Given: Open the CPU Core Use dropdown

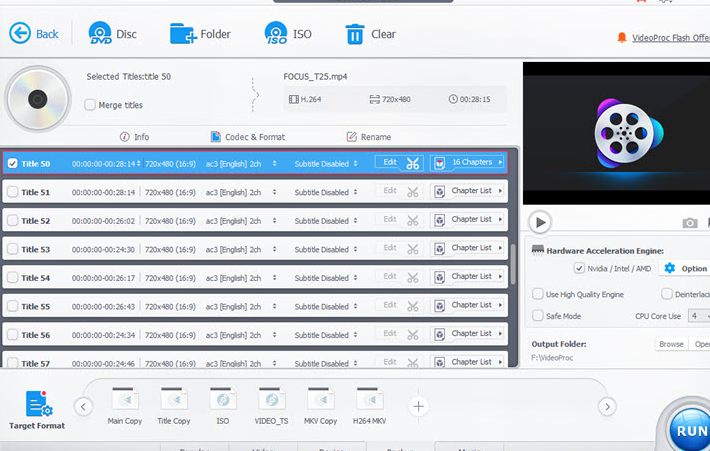Looking at the screenshot, I should click(699, 316).
